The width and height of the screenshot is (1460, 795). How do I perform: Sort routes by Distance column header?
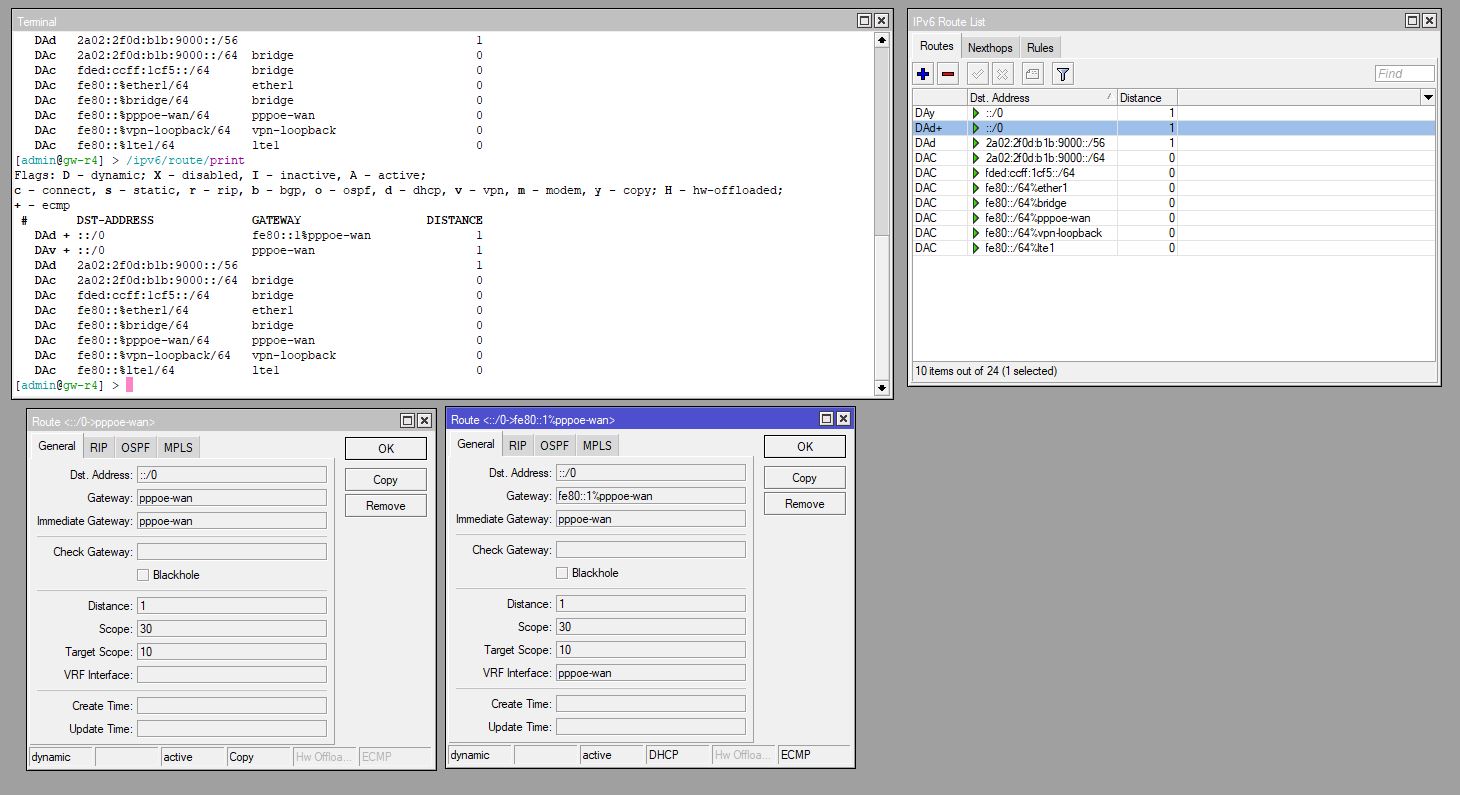pyautogui.click(x=1146, y=98)
